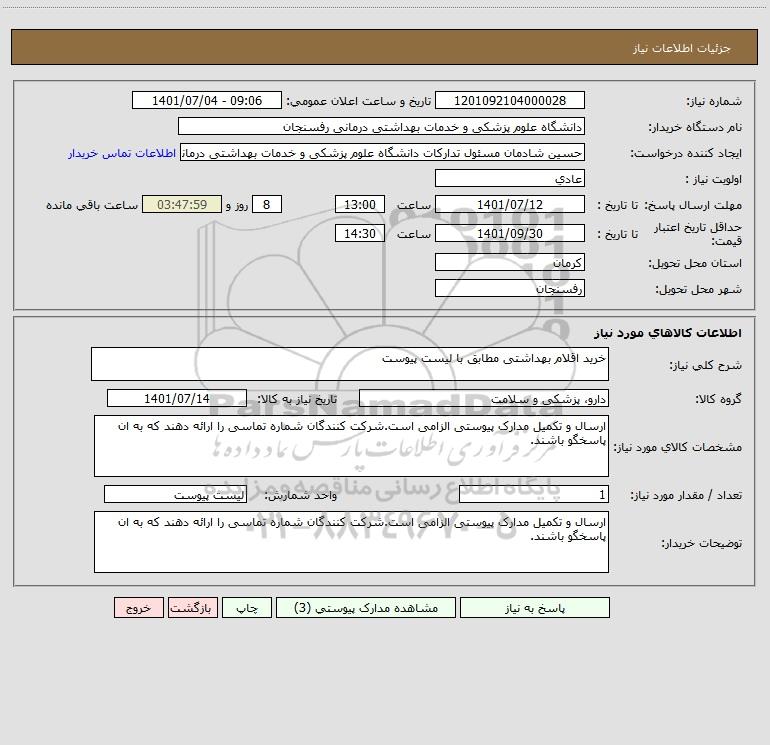Viewport: 770px width, 745px height.
Task: Click the unit field لیست پیوست
Action: pyautogui.click(x=175, y=494)
